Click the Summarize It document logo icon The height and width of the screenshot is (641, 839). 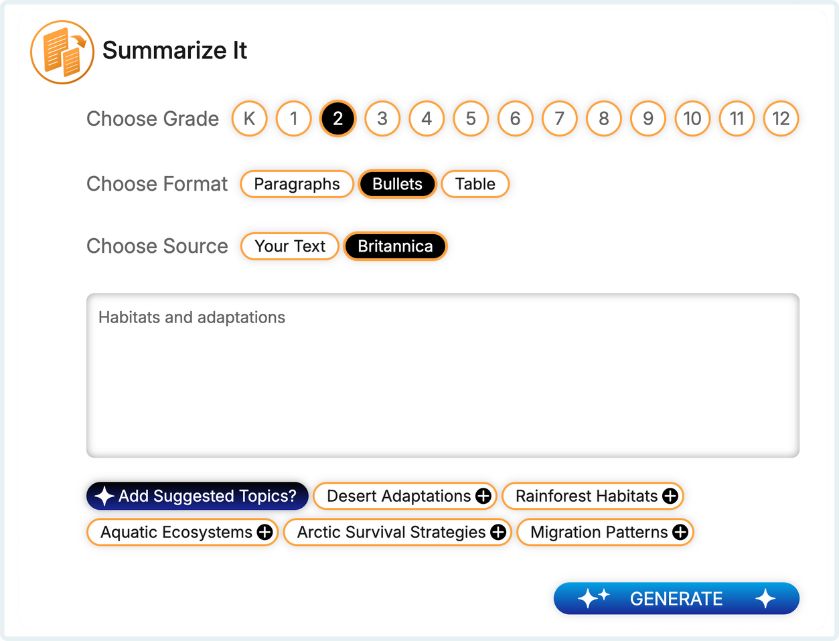(62, 51)
